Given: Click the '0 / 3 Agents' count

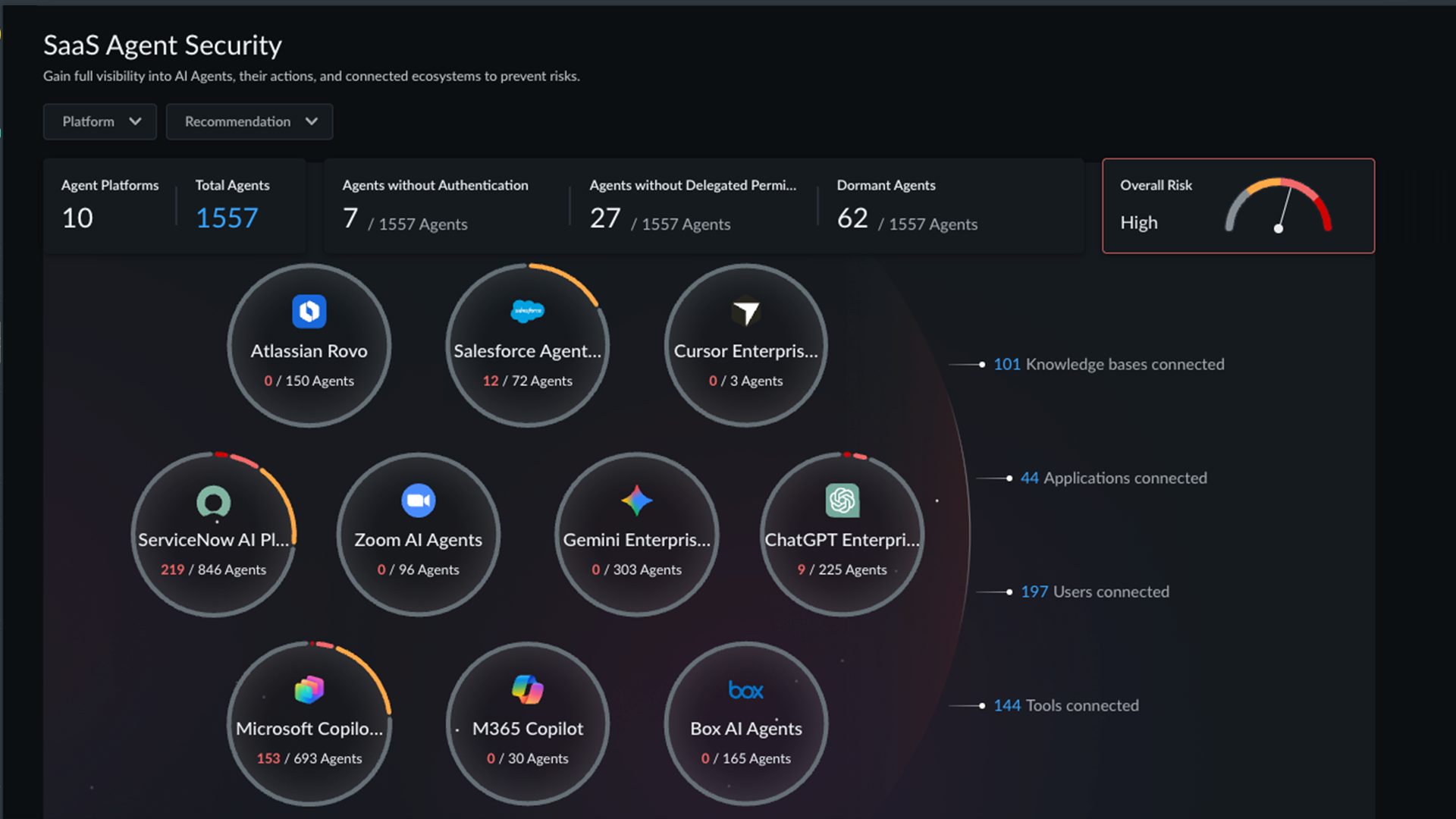Looking at the screenshot, I should pyautogui.click(x=746, y=381).
